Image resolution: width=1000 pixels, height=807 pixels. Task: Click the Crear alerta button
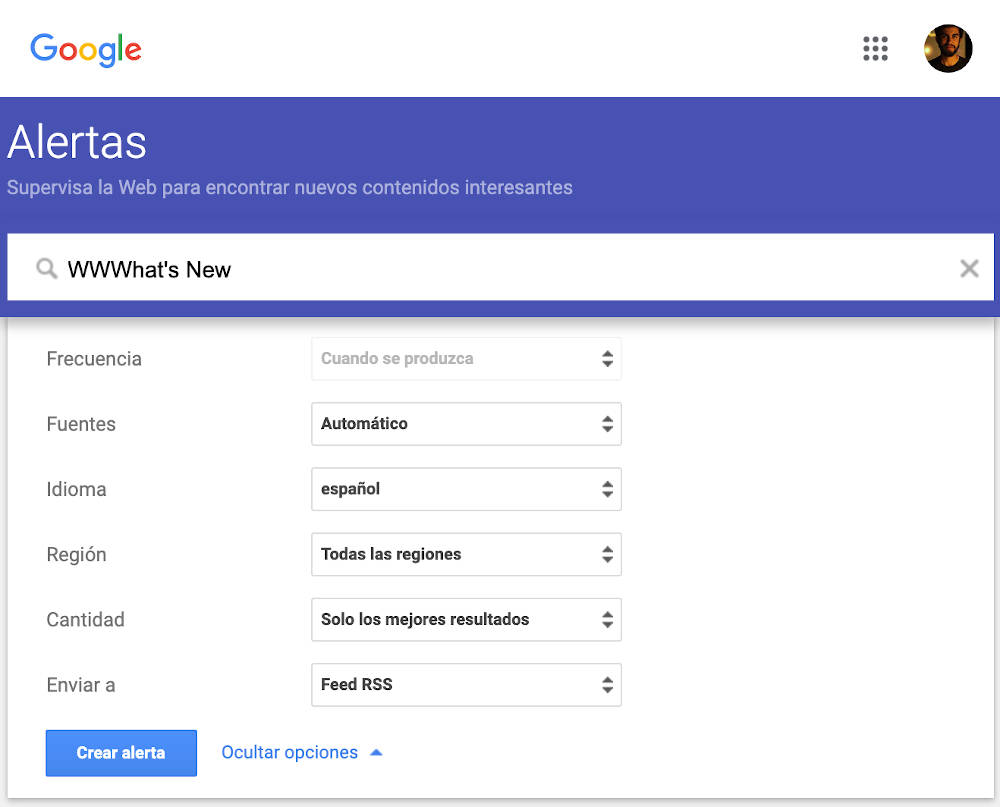pos(121,753)
